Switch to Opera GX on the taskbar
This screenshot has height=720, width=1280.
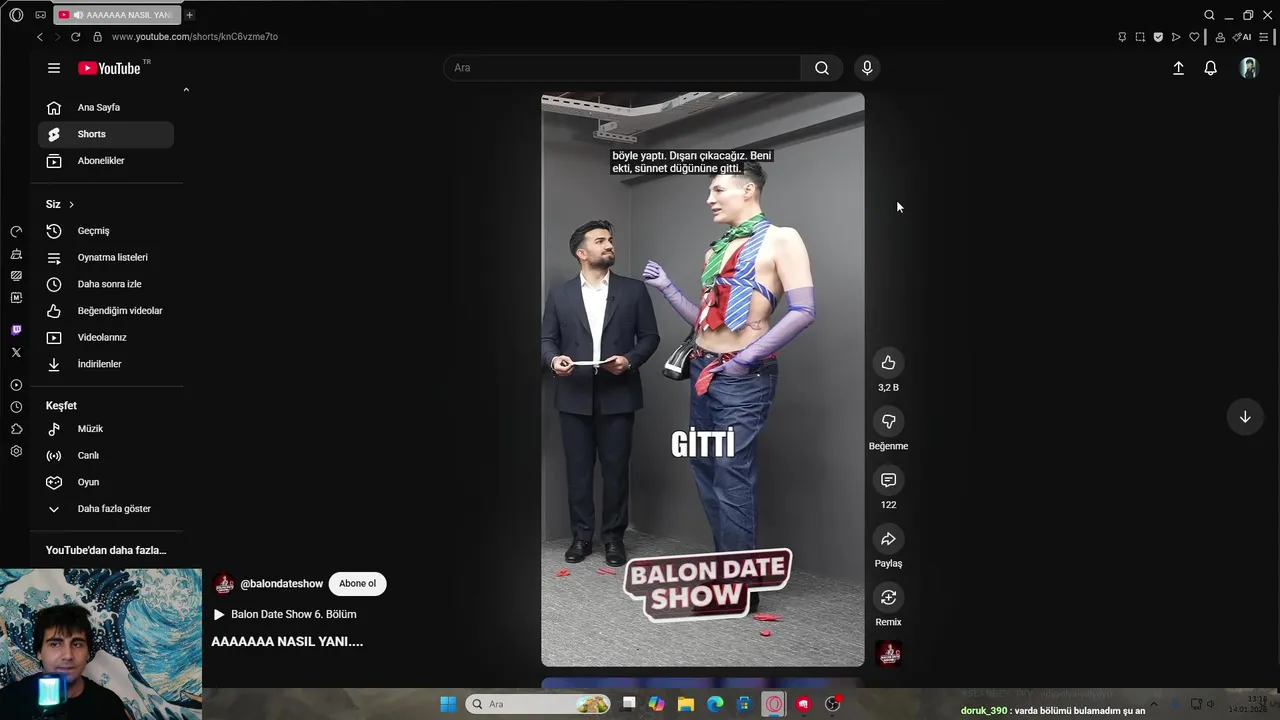point(774,704)
